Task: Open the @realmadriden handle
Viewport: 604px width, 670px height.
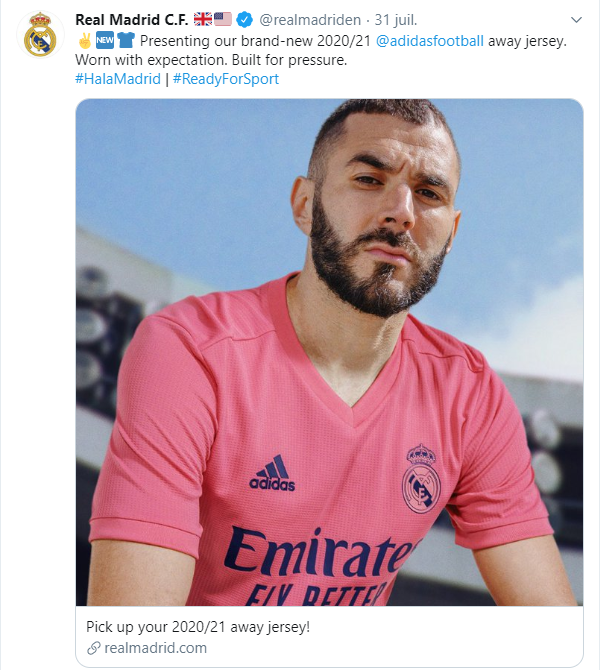Action: pos(310,20)
